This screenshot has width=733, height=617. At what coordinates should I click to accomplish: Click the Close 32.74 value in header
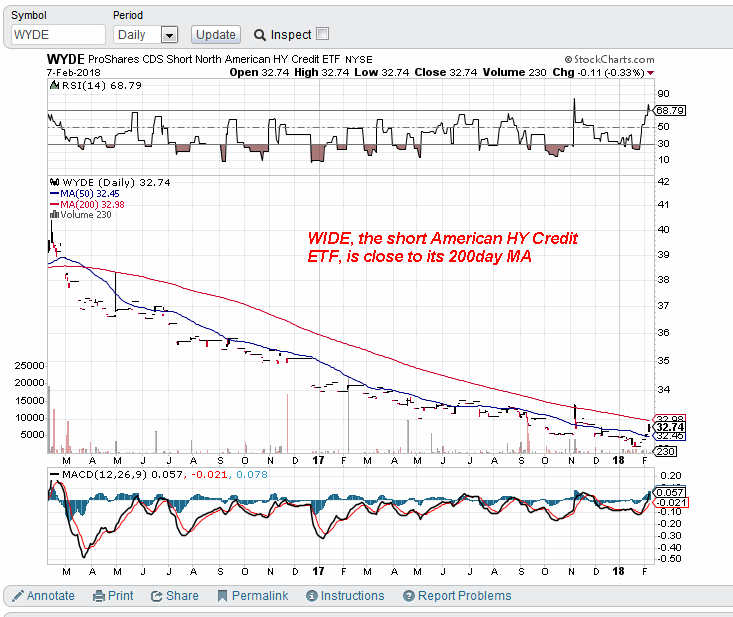446,72
